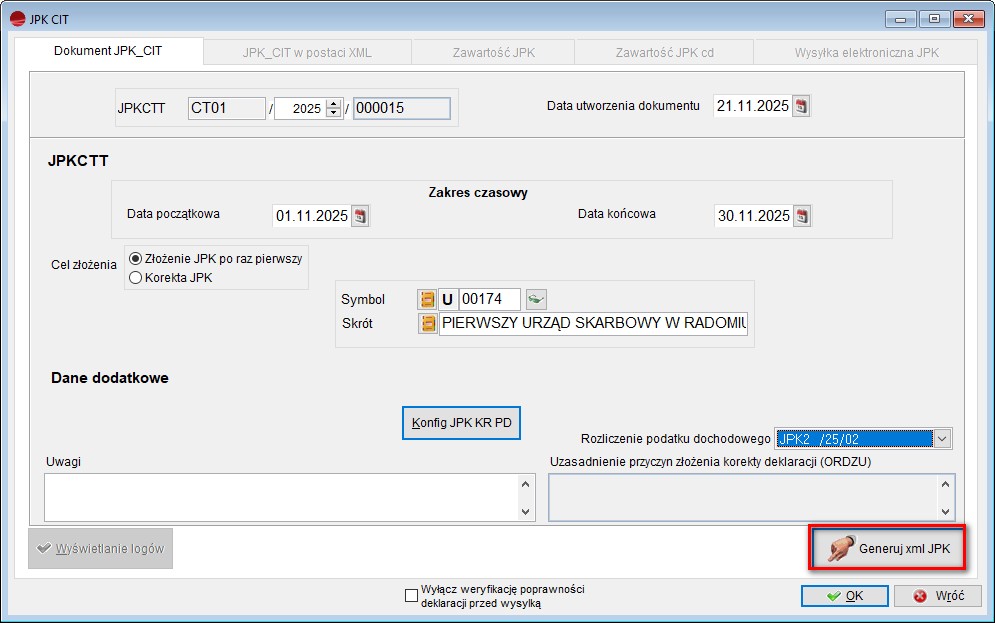Click the list icon beside Symbol field
The width and height of the screenshot is (995, 623).
tap(427, 299)
